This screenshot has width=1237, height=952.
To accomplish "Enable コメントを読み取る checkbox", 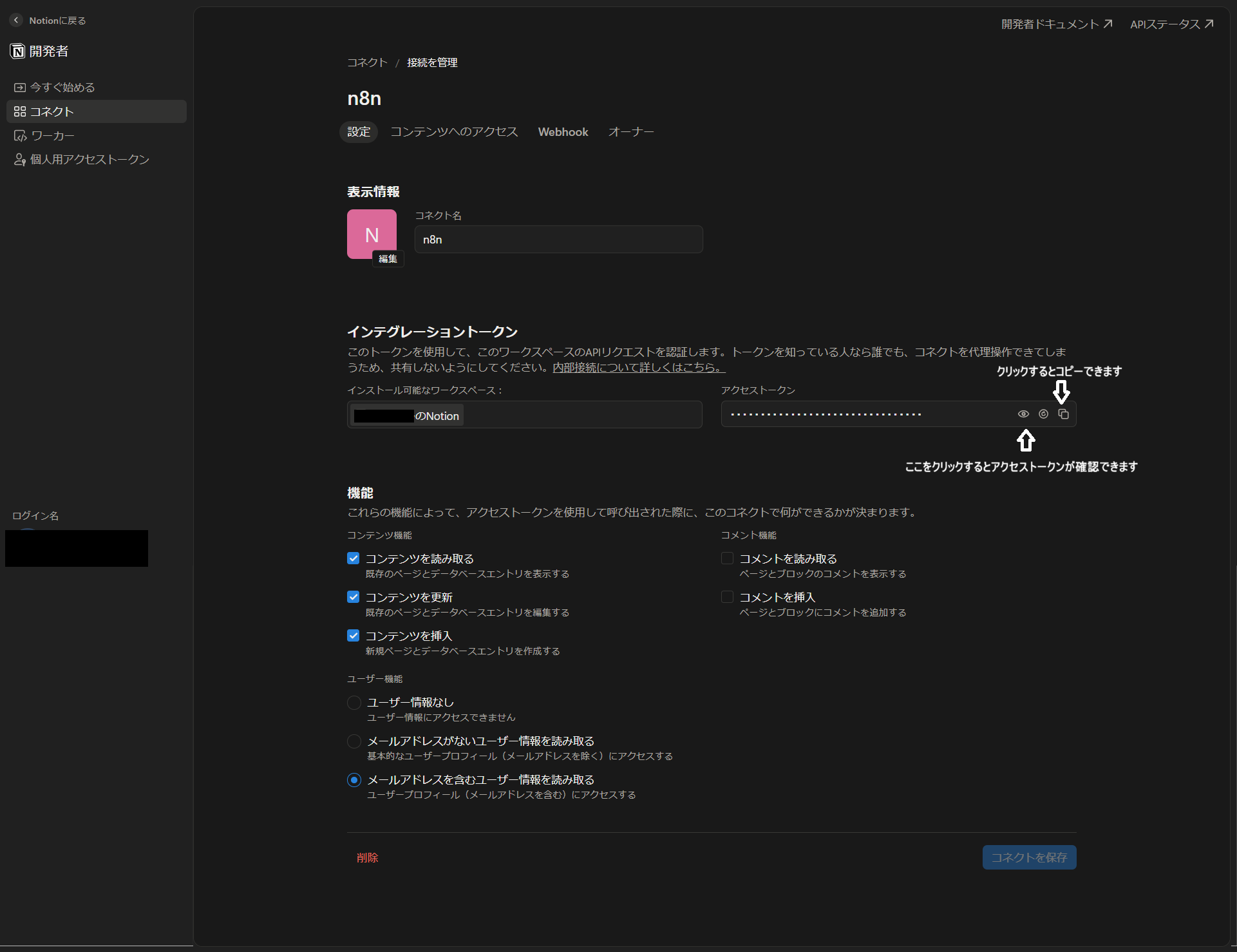I will pyautogui.click(x=727, y=558).
